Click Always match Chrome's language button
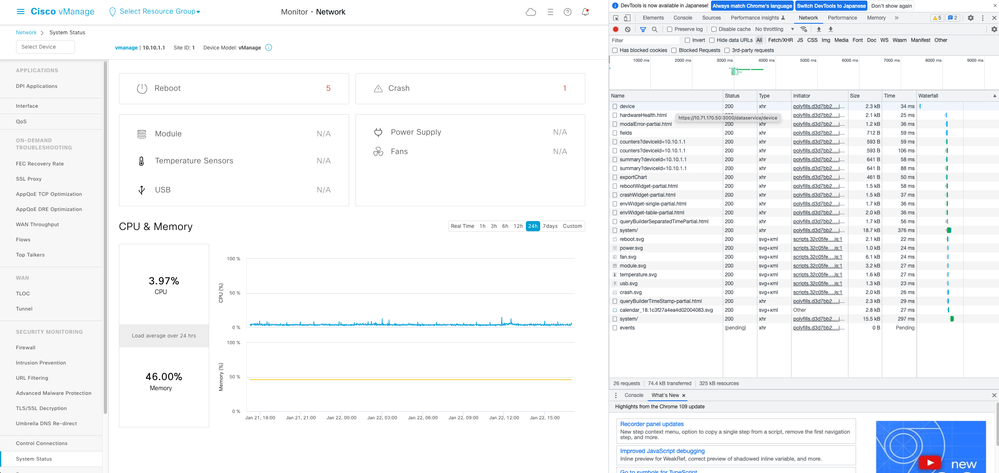This screenshot has width=999, height=473. point(752,5)
